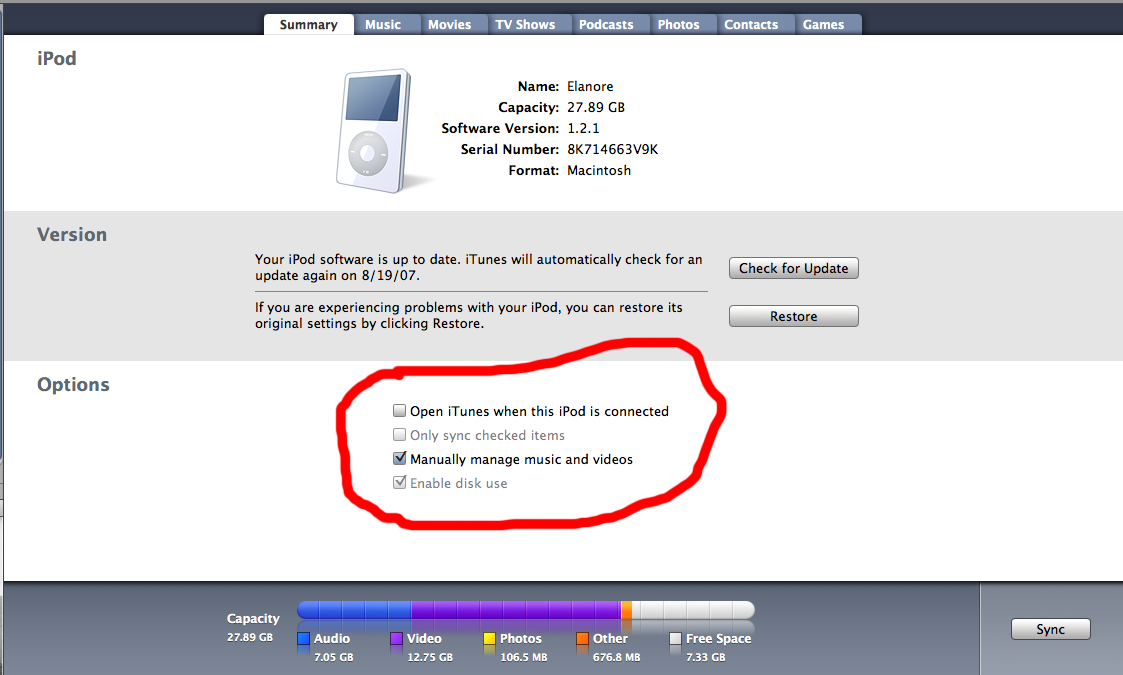Switch to the Music tab
This screenshot has width=1123, height=675.
(x=383, y=24)
